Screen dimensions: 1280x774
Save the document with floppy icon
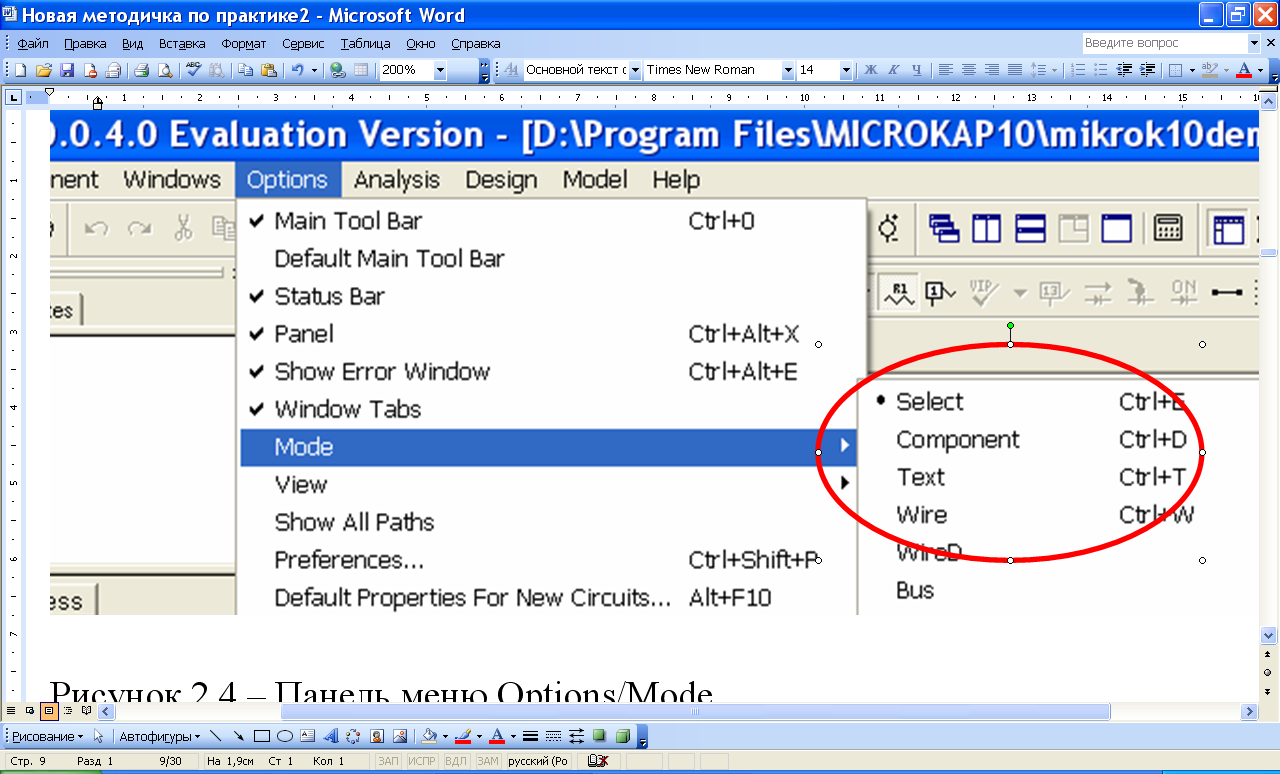pos(67,70)
